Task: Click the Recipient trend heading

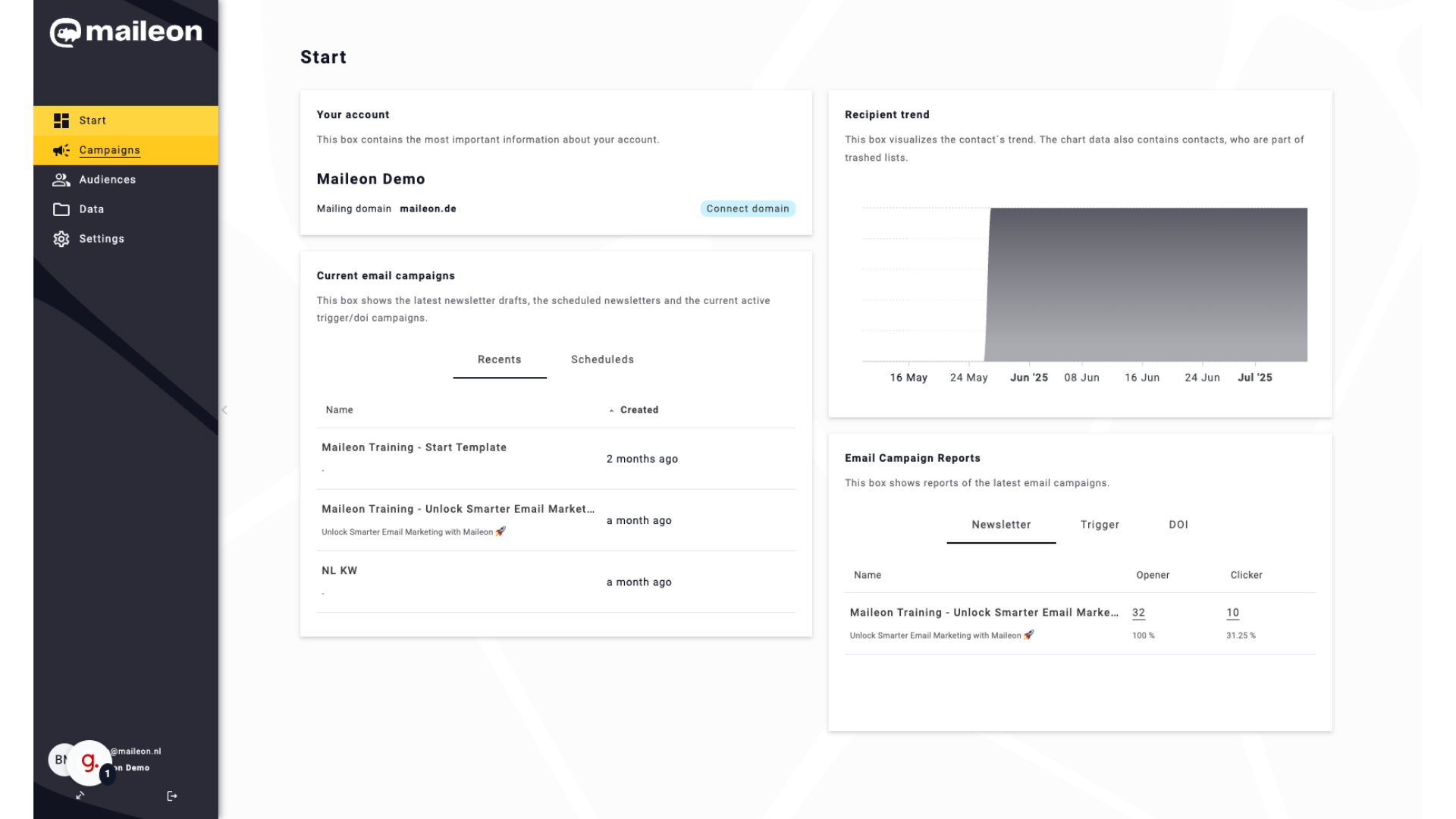Action: pyautogui.click(x=886, y=115)
